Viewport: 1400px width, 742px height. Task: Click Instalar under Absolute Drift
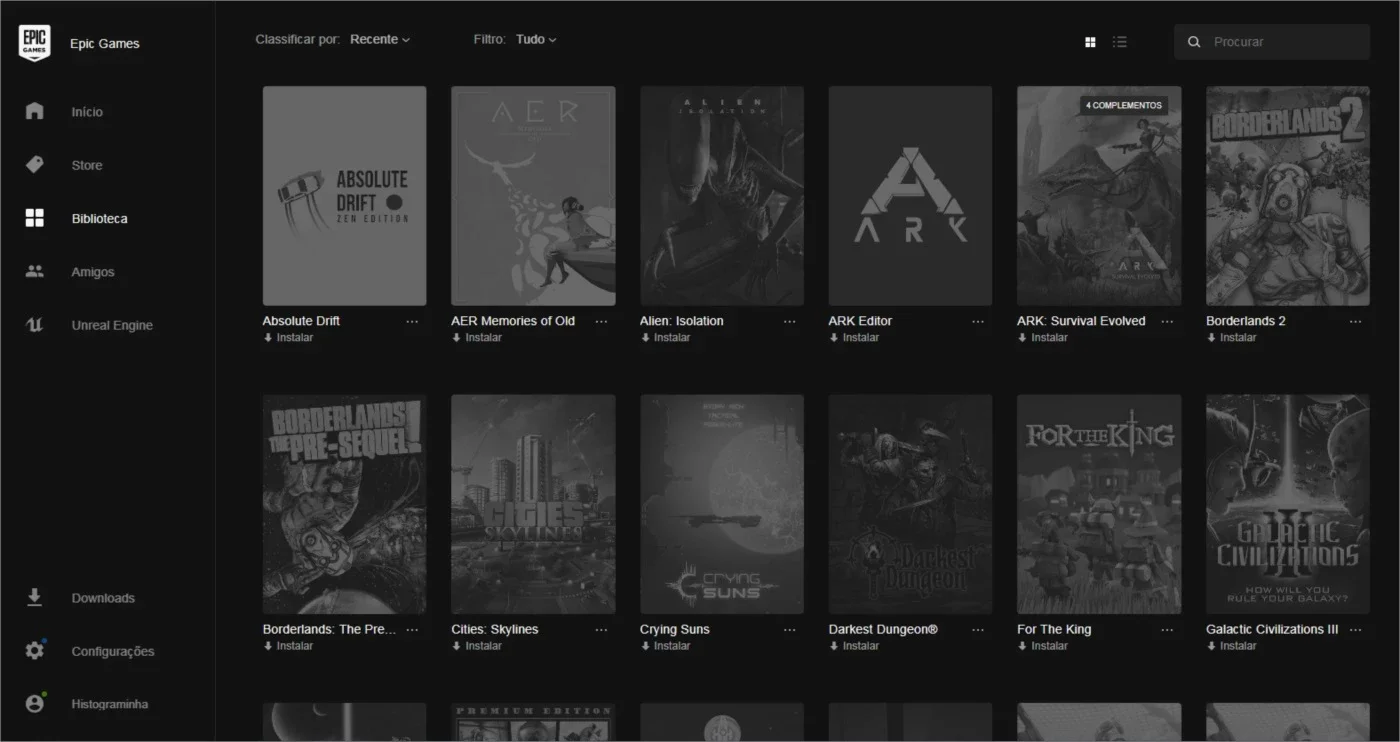288,338
